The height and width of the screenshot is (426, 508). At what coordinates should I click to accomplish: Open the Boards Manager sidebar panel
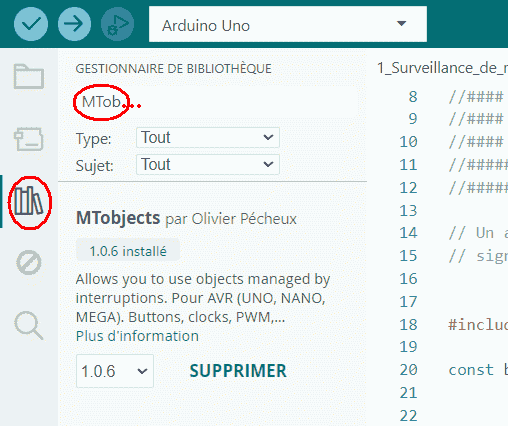click(29, 139)
